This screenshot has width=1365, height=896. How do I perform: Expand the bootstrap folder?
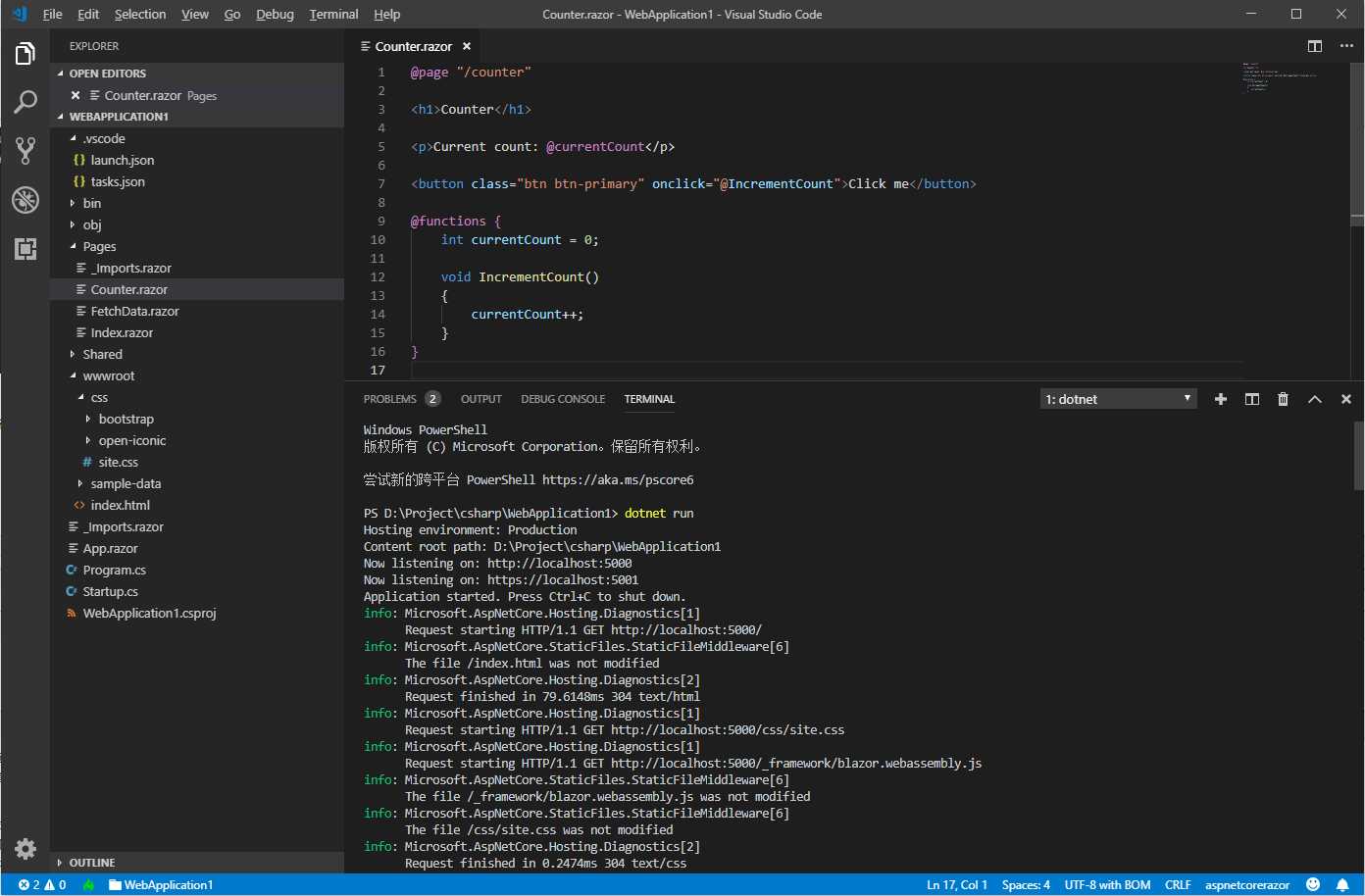(x=197, y=419)
